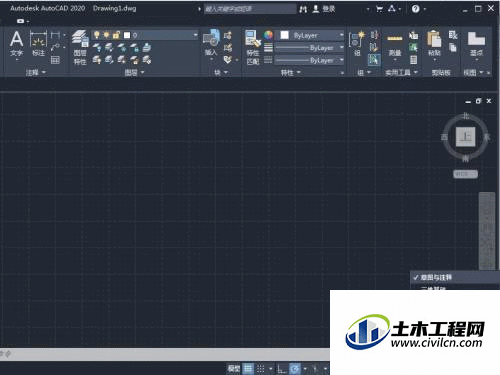Click the Create block icon
Viewport: 500px width, 375px height.
(228, 35)
